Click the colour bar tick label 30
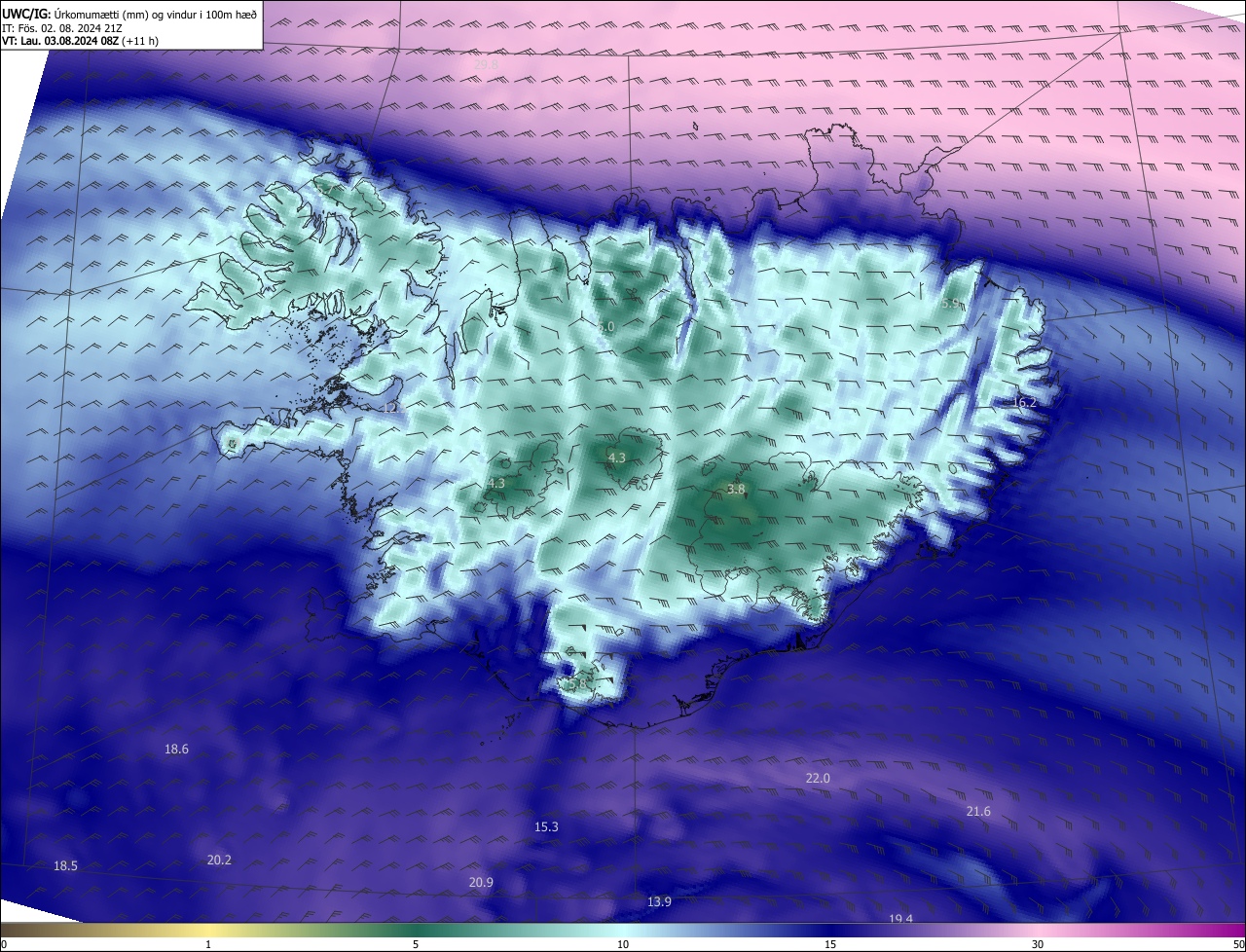This screenshot has width=1246, height=952. point(1038,944)
